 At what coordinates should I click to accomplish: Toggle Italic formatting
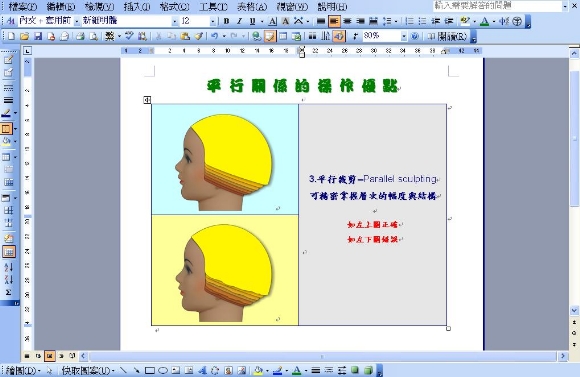coord(239,21)
